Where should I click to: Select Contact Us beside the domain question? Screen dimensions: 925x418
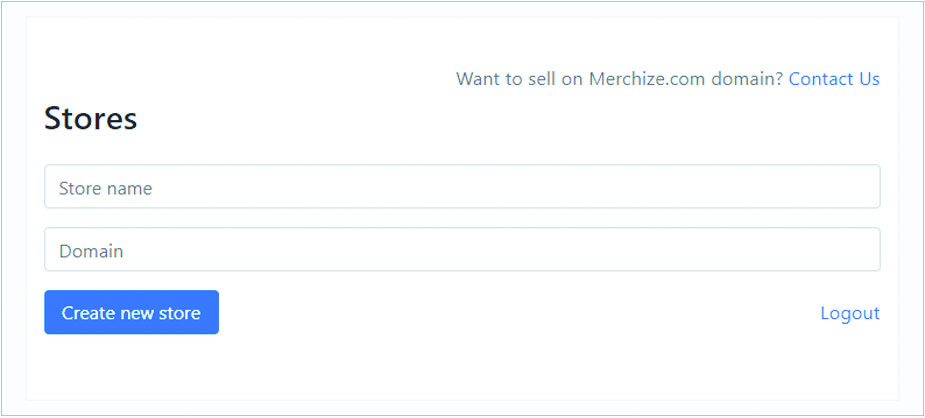[x=834, y=79]
